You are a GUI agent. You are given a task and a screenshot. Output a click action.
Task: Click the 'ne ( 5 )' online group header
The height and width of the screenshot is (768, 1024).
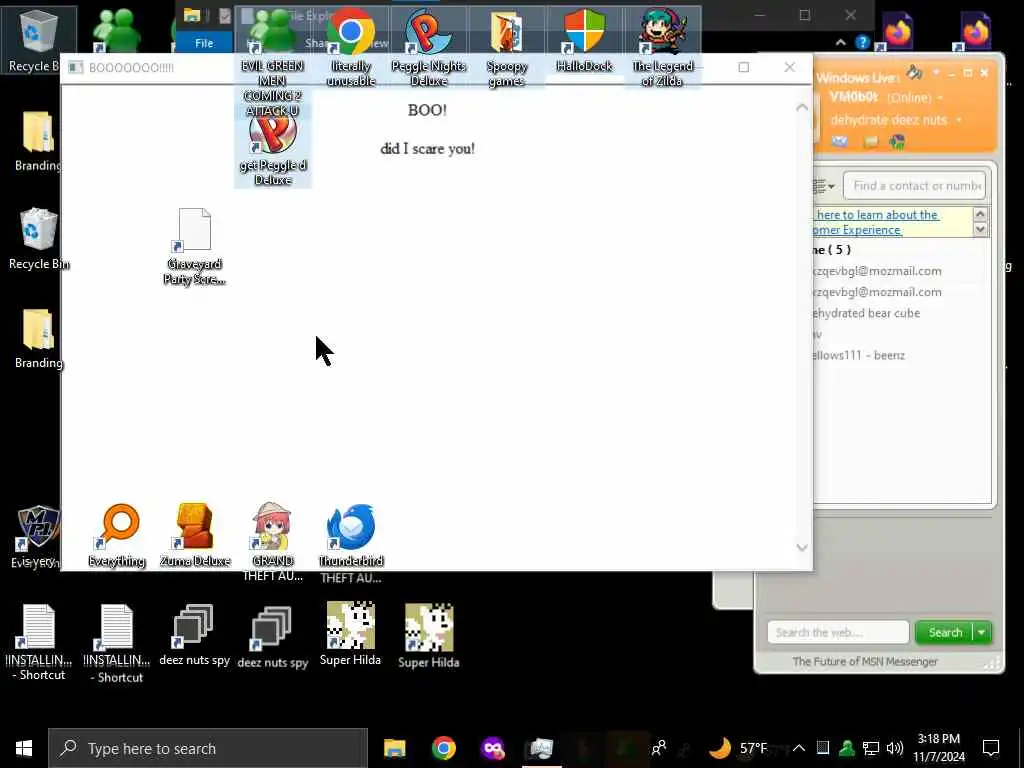pyautogui.click(x=832, y=250)
